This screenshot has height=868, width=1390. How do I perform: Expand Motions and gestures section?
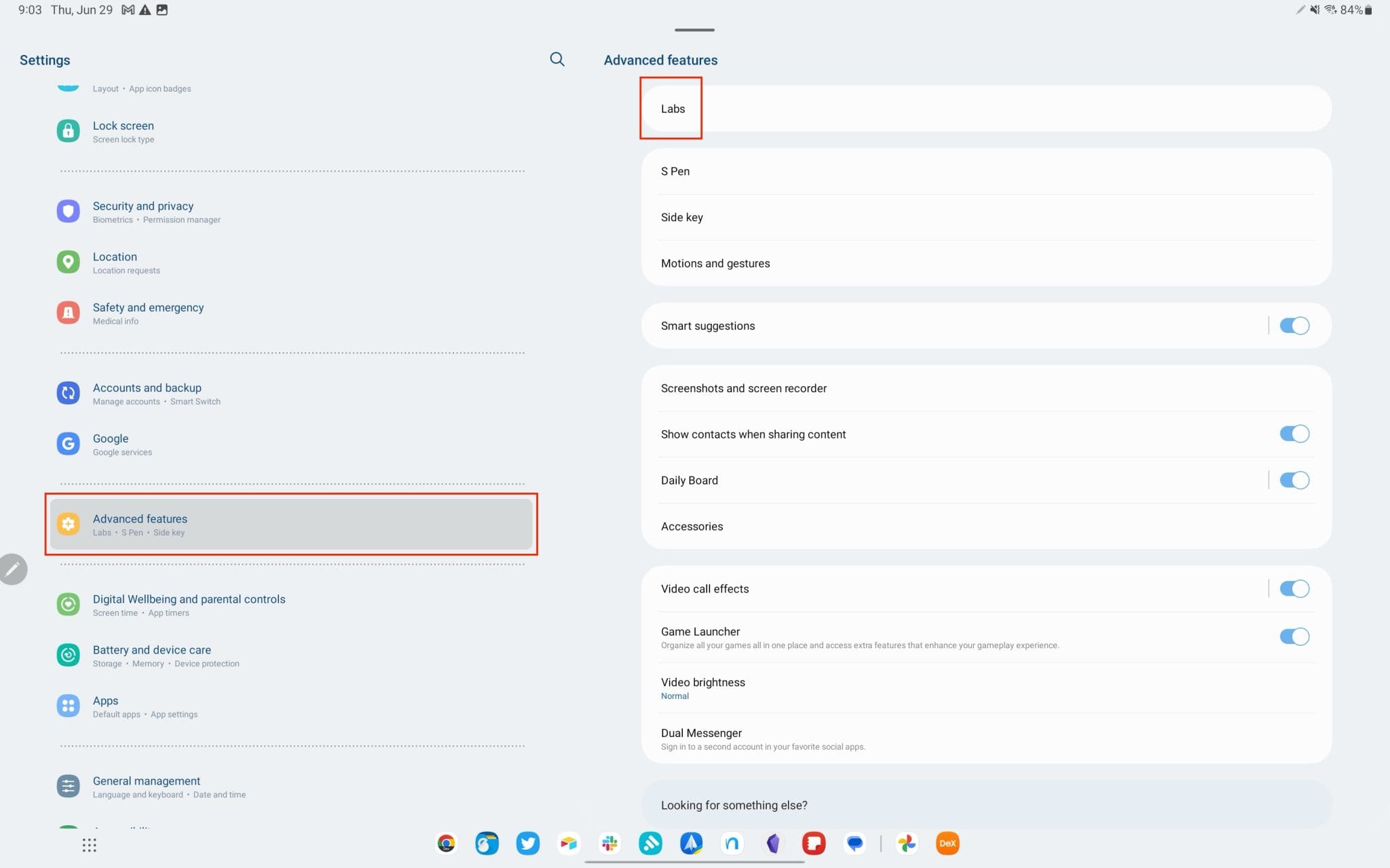pos(715,263)
